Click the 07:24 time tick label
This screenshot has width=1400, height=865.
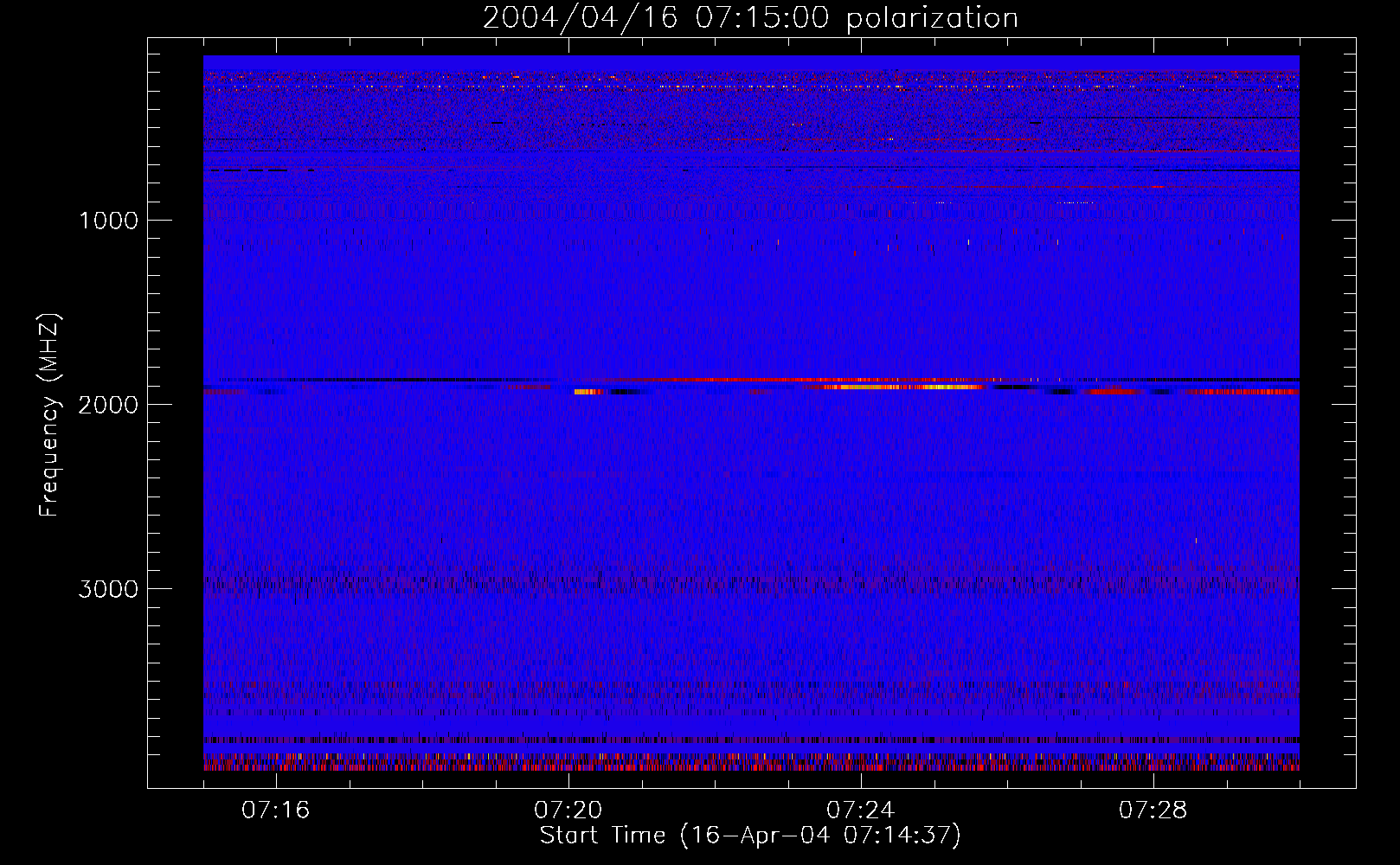860,810
